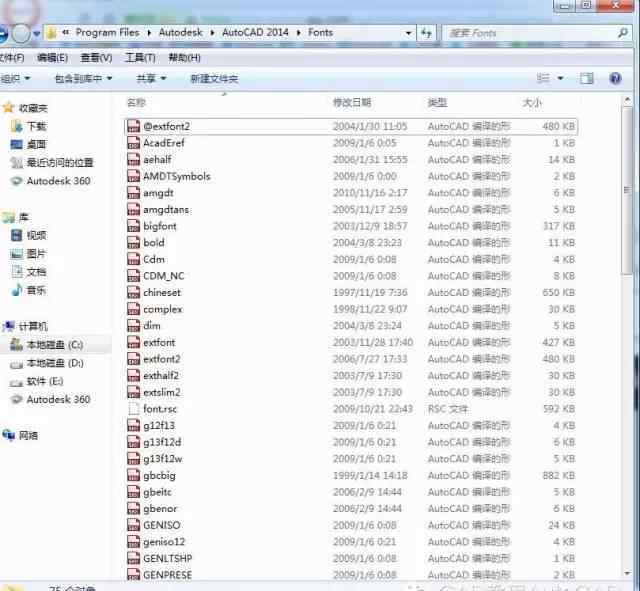Open the File (文件) menu
Viewport: 640px width, 591px height.
11,58
